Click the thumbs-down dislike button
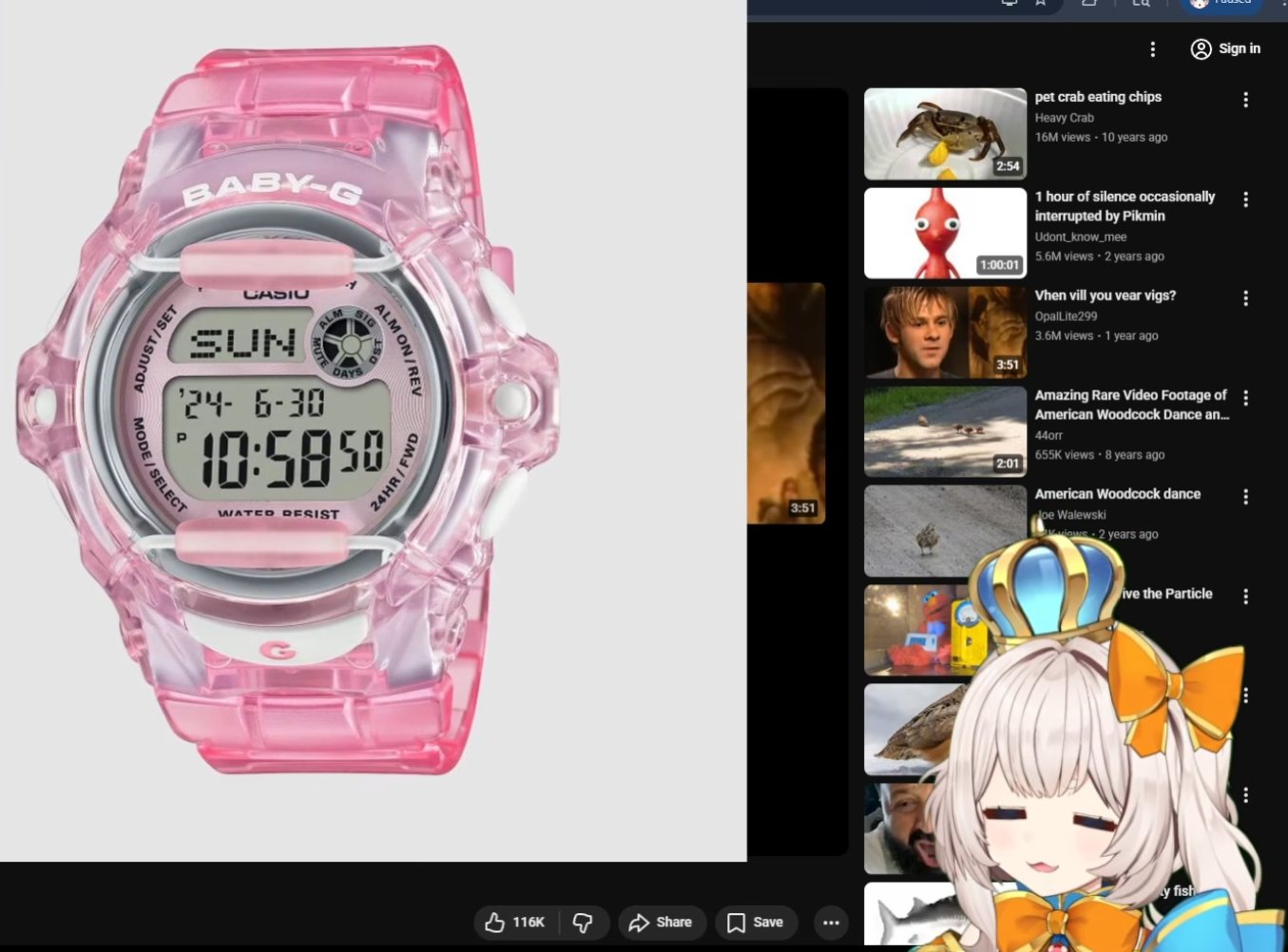The width and height of the screenshot is (1288, 952). pyautogui.click(x=583, y=923)
